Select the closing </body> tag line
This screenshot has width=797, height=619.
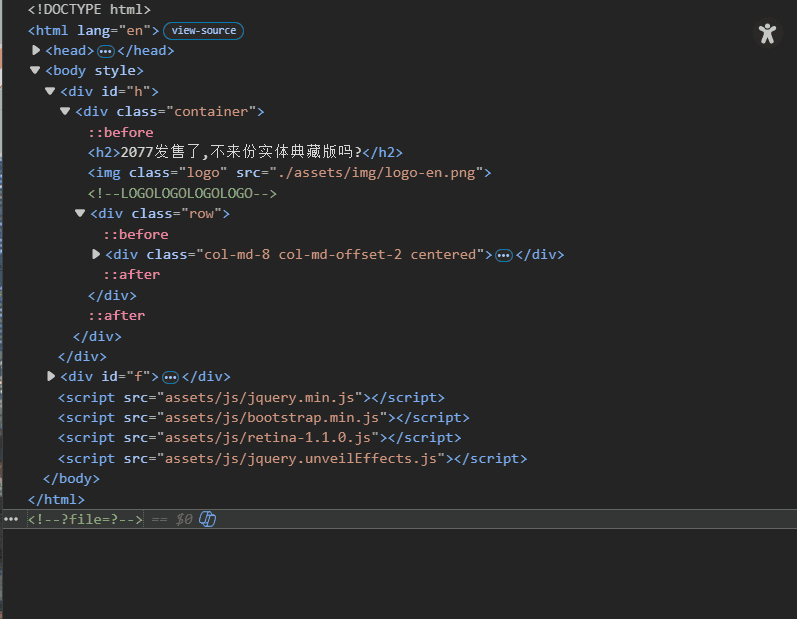(x=72, y=479)
